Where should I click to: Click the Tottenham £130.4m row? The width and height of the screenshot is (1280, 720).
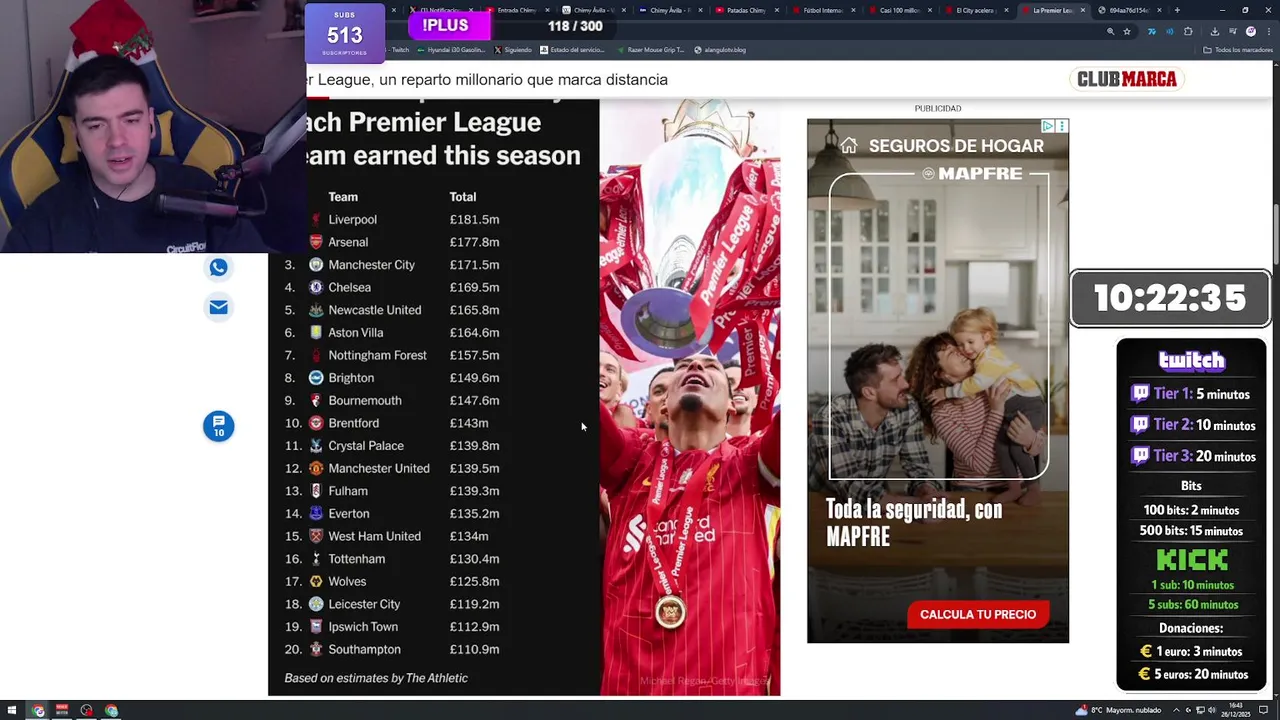click(x=392, y=559)
